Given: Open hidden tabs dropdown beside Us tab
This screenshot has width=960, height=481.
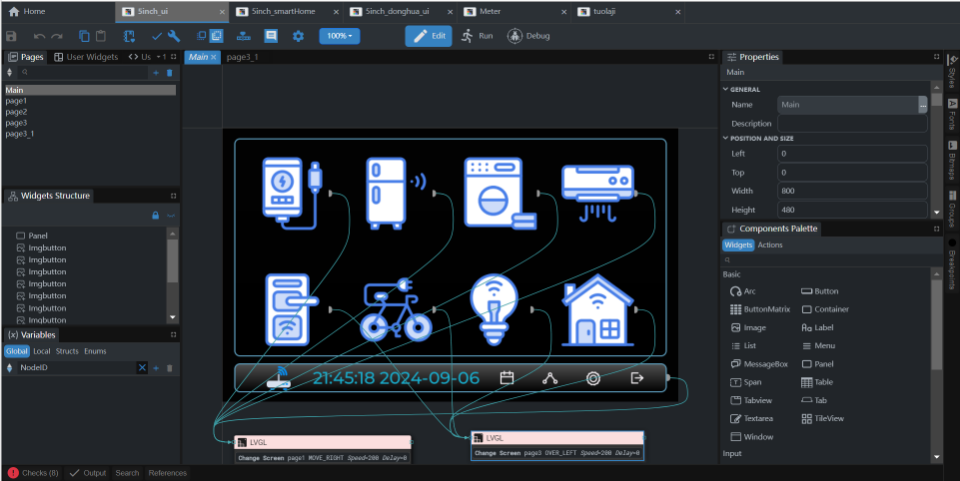Looking at the screenshot, I should 161,57.
